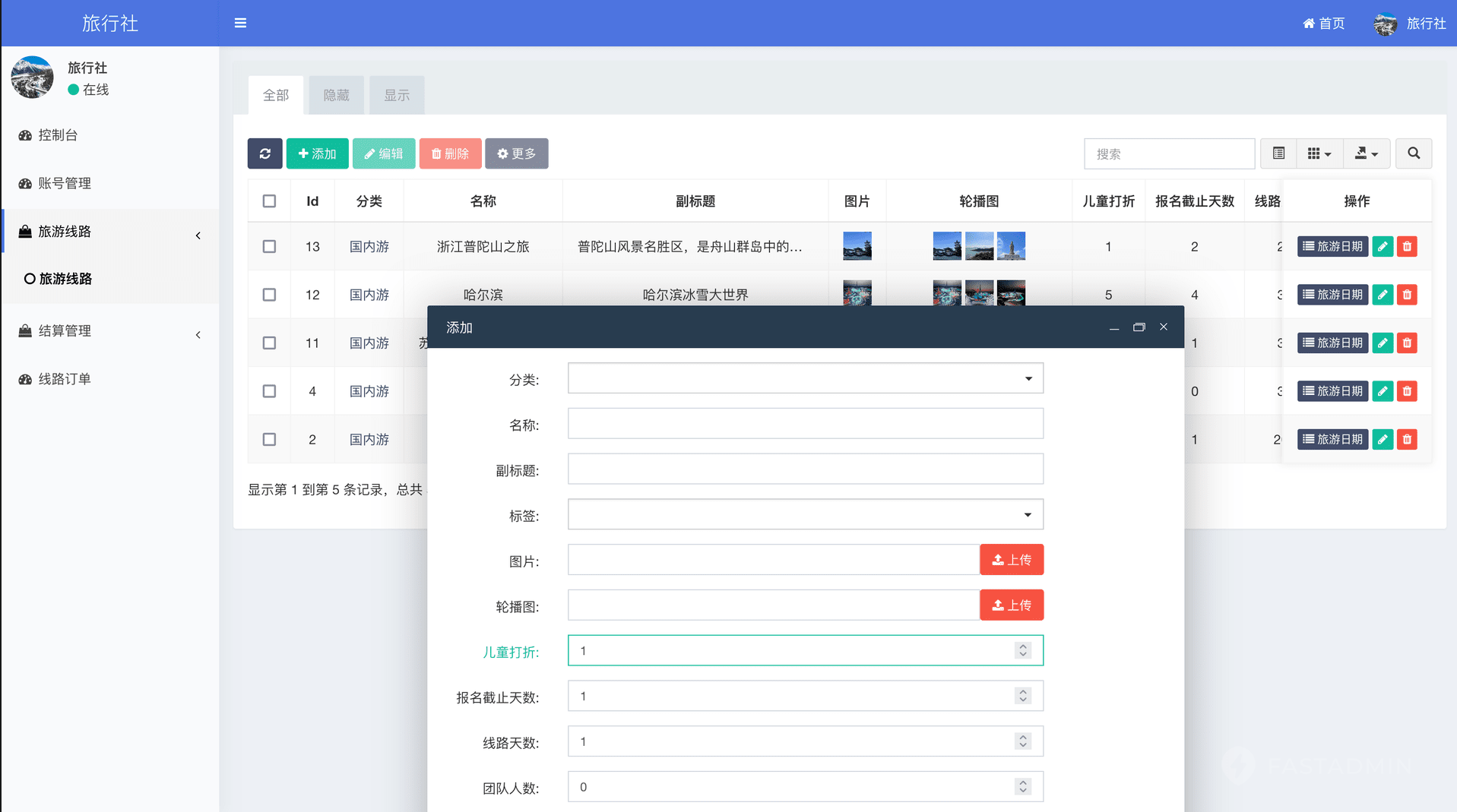Click the 上传 button for 图片

(1011, 560)
